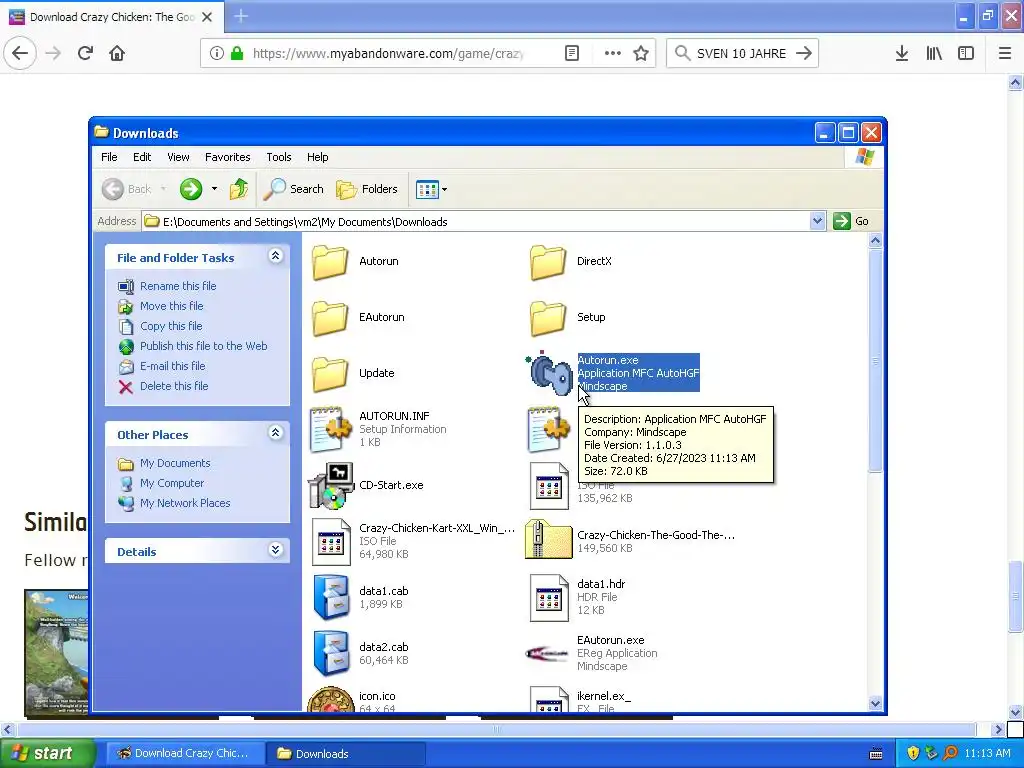
Task: Open the Tools menu
Action: (x=278, y=157)
